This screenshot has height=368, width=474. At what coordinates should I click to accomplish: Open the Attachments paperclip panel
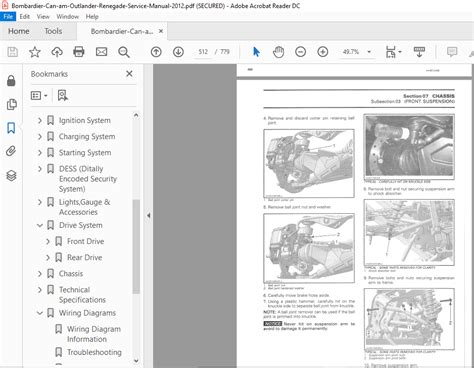click(x=11, y=151)
